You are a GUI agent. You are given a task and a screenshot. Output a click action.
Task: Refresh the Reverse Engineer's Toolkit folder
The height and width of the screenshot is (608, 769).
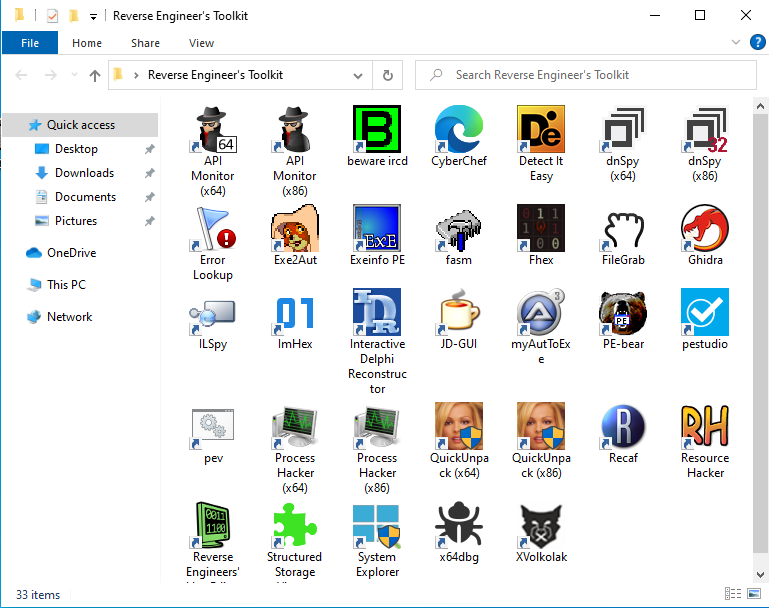387,75
